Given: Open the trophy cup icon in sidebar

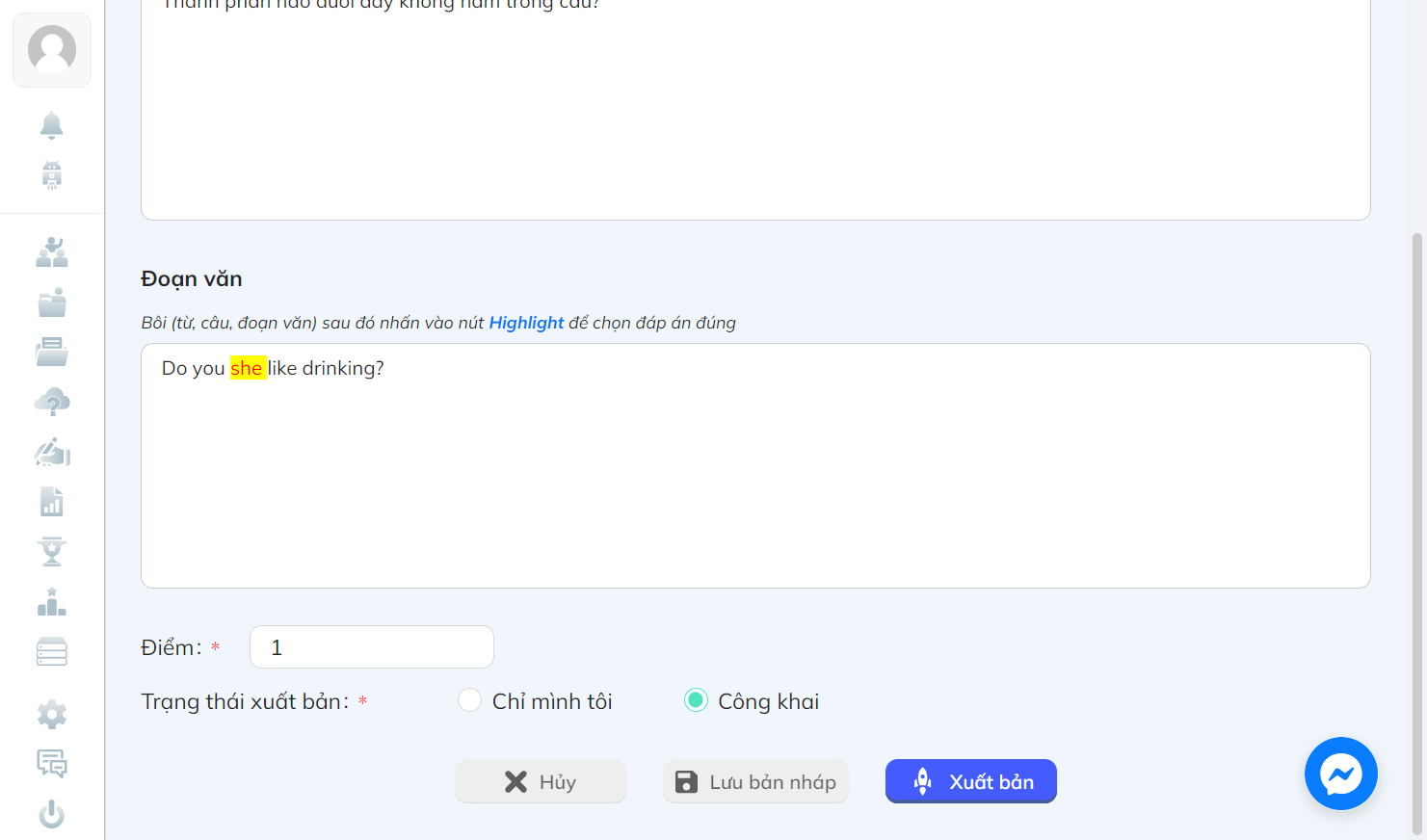Looking at the screenshot, I should pyautogui.click(x=52, y=552).
